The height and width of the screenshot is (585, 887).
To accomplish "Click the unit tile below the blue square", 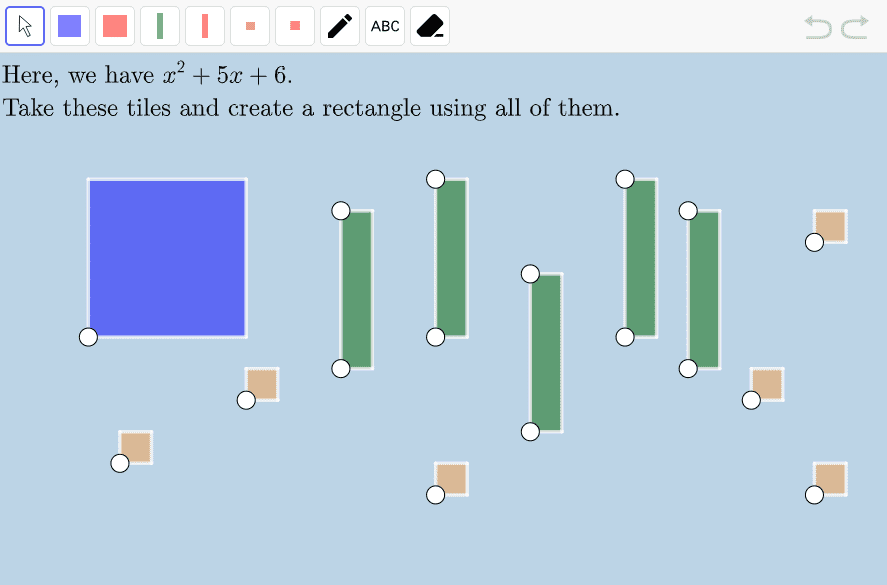I will (x=136, y=448).
